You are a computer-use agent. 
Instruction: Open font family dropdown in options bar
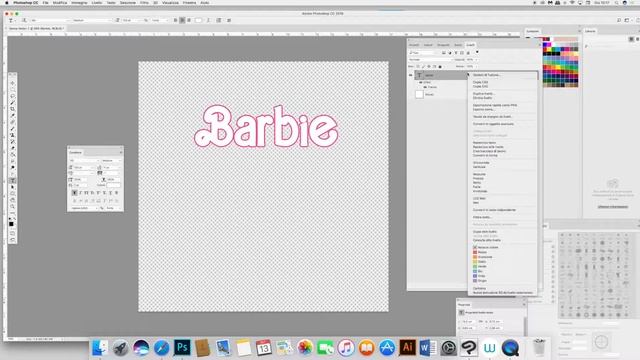50,20
